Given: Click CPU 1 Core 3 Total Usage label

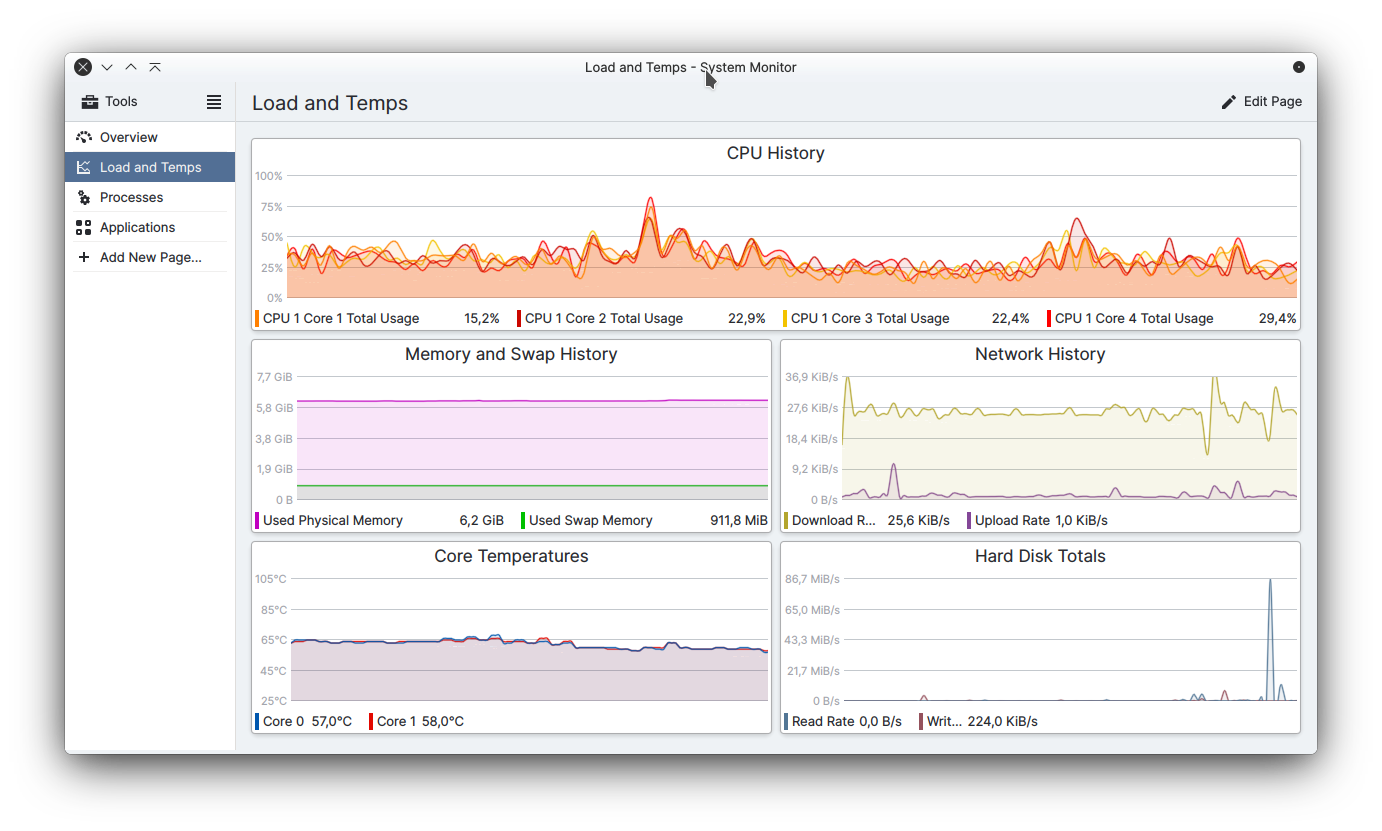Looking at the screenshot, I should pos(870,318).
